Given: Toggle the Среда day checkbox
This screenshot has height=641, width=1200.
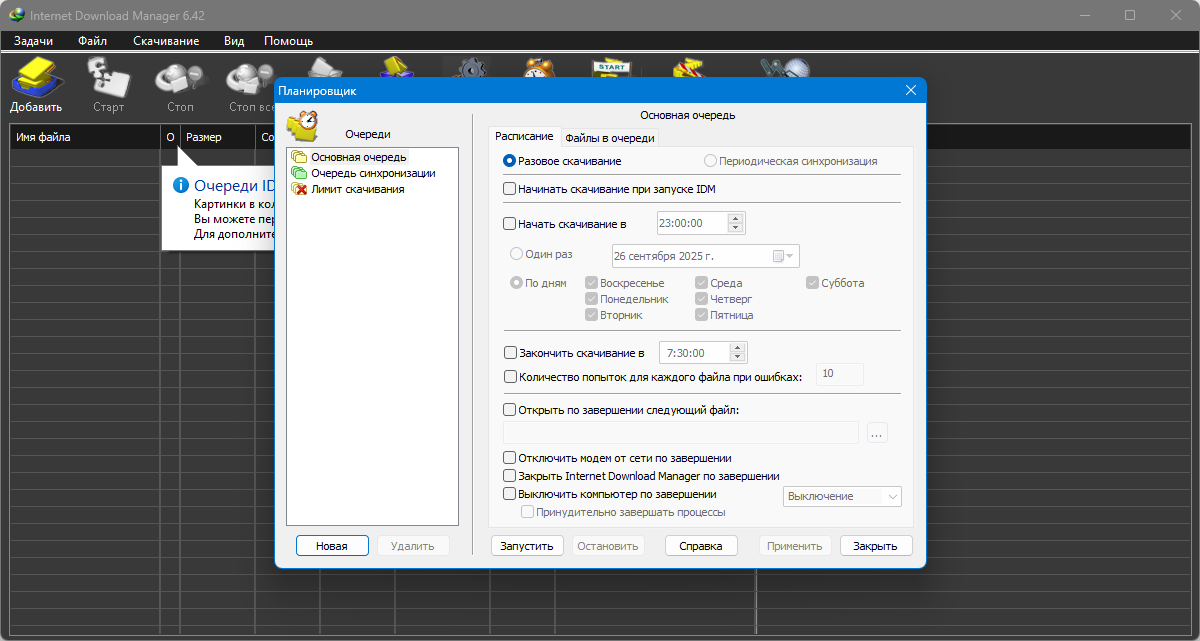Looking at the screenshot, I should 702,283.
